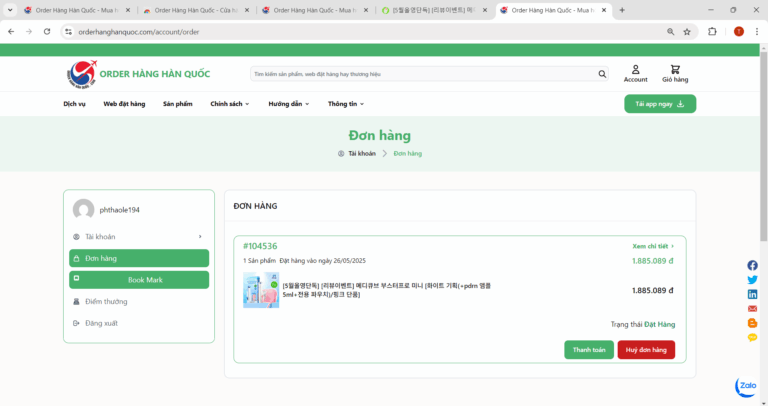Expand the Chính sách dropdown menu
This screenshot has height=406, width=768.
[229, 104]
